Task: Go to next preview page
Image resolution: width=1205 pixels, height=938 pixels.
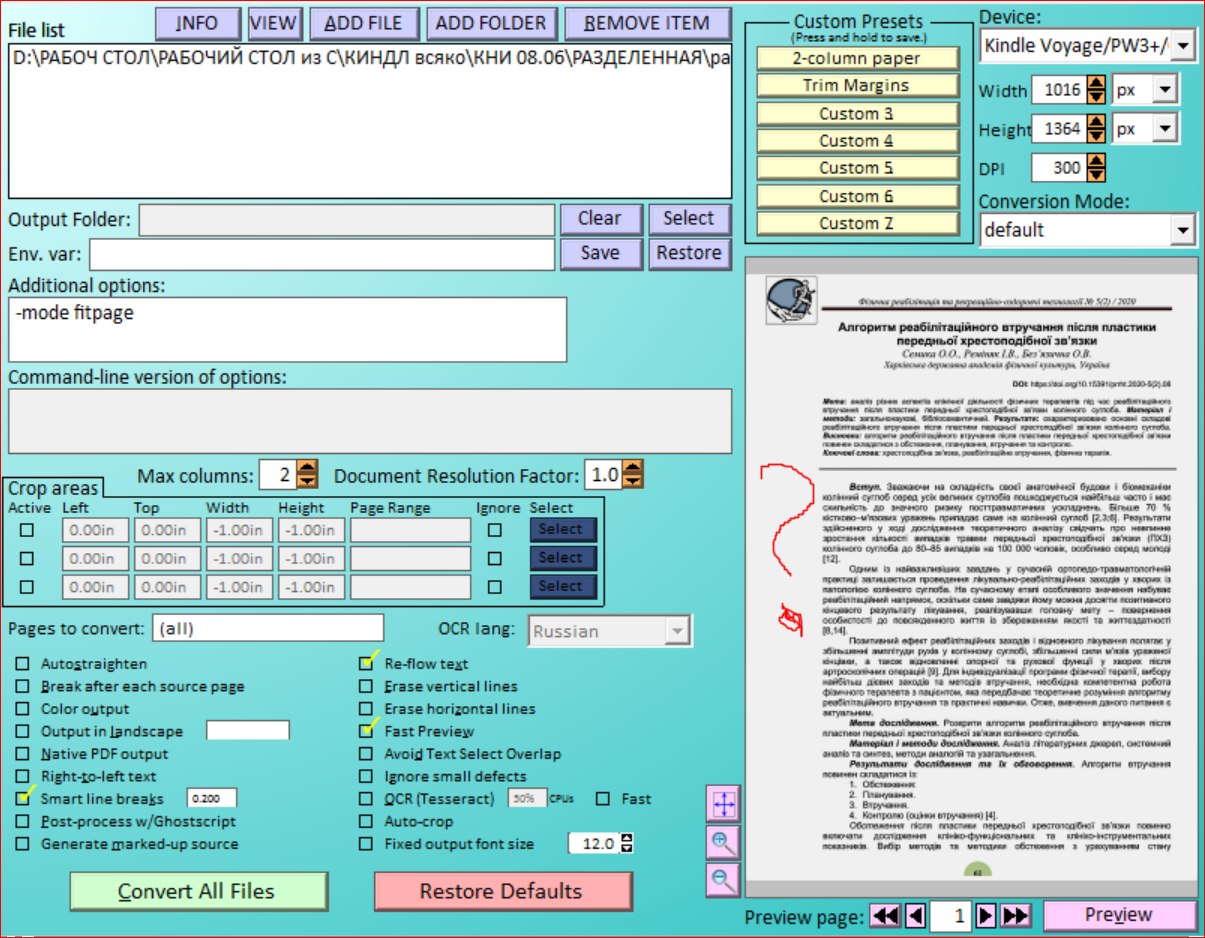Action: [986, 916]
